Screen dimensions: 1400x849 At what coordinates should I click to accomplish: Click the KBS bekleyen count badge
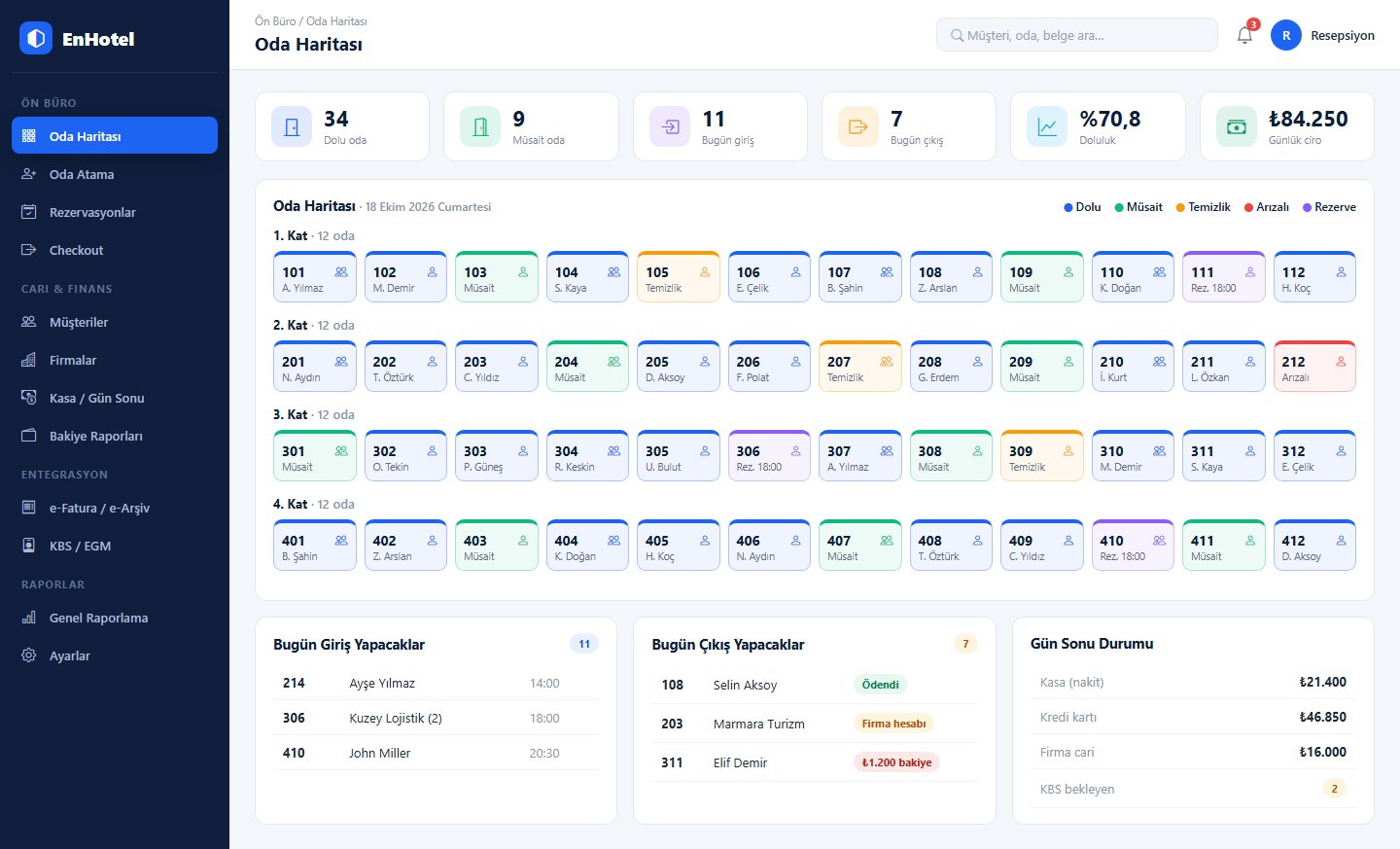pos(1334,789)
